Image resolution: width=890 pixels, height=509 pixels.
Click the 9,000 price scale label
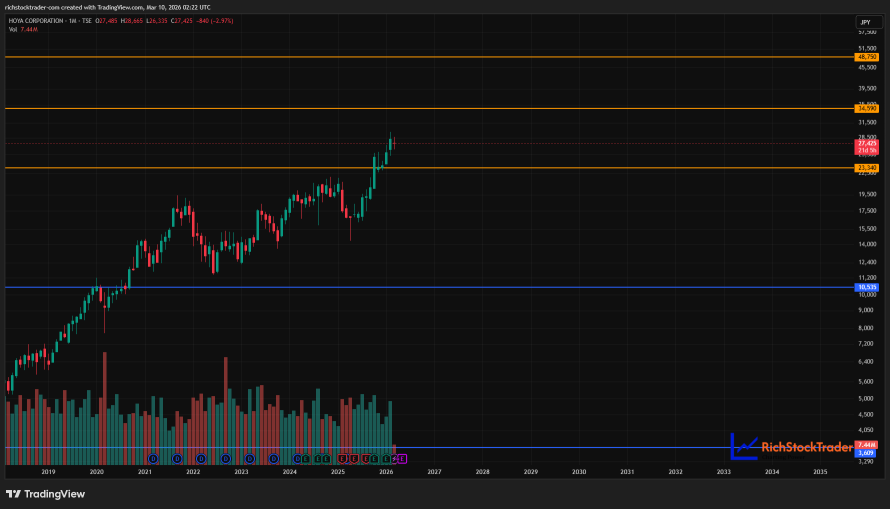866,310
